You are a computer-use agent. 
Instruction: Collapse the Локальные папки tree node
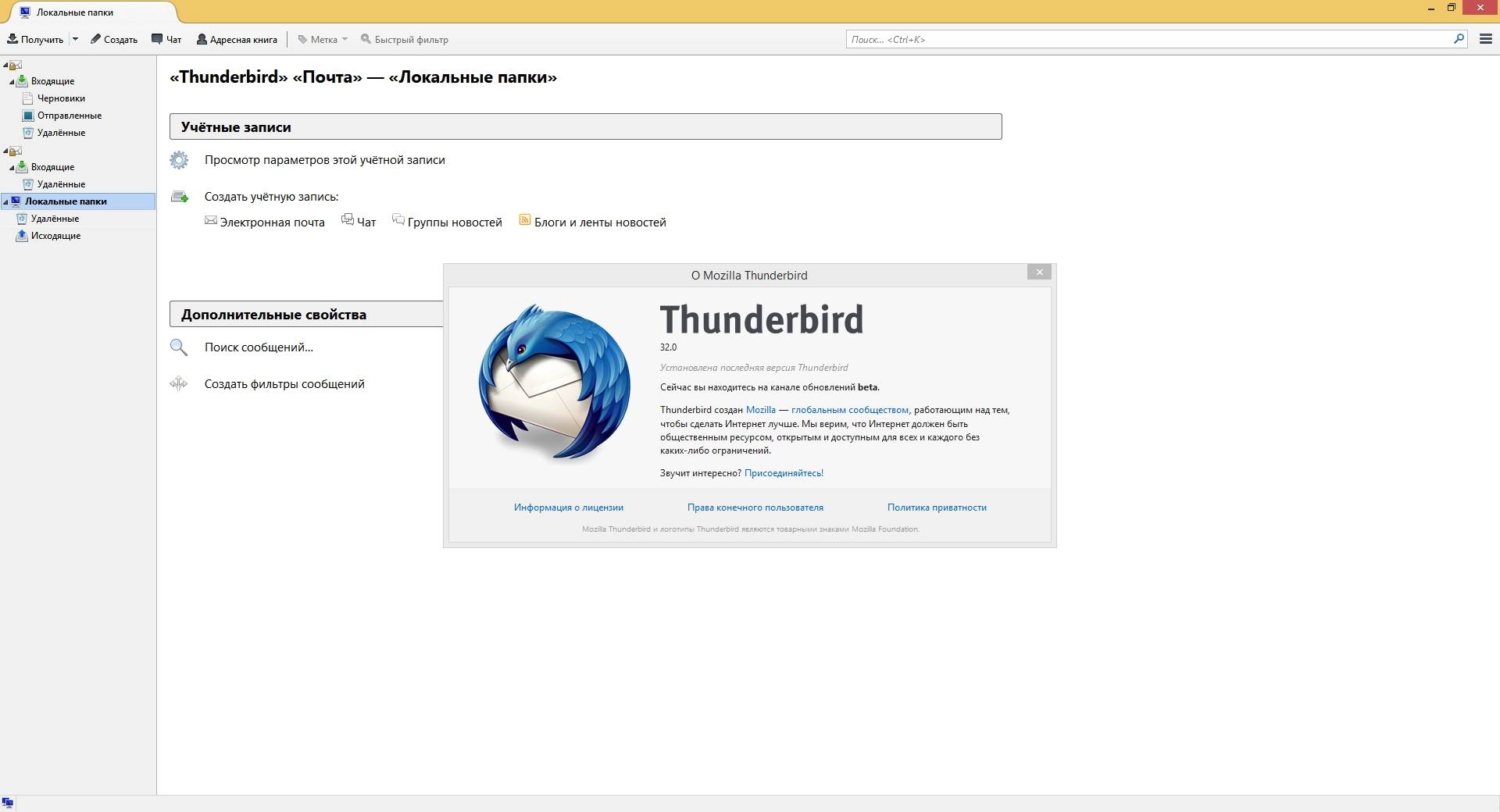click(5, 201)
